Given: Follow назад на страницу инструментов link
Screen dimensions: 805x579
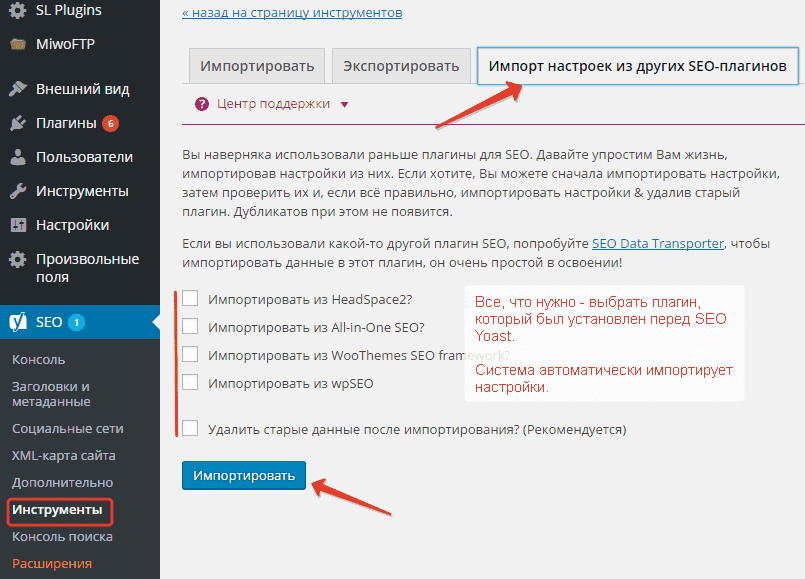Looking at the screenshot, I should 292,12.
